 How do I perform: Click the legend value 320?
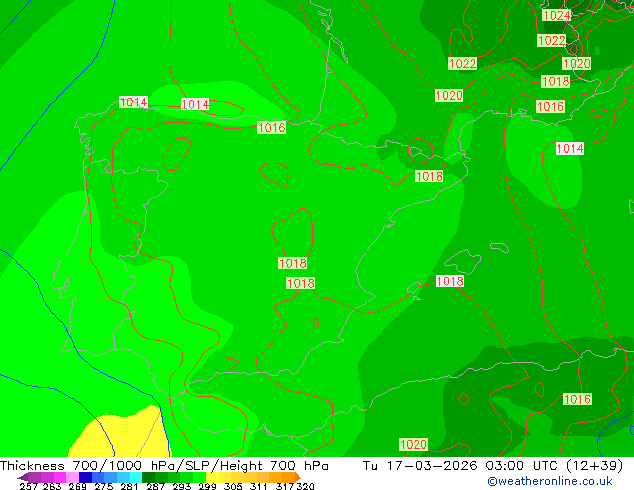click(x=305, y=486)
